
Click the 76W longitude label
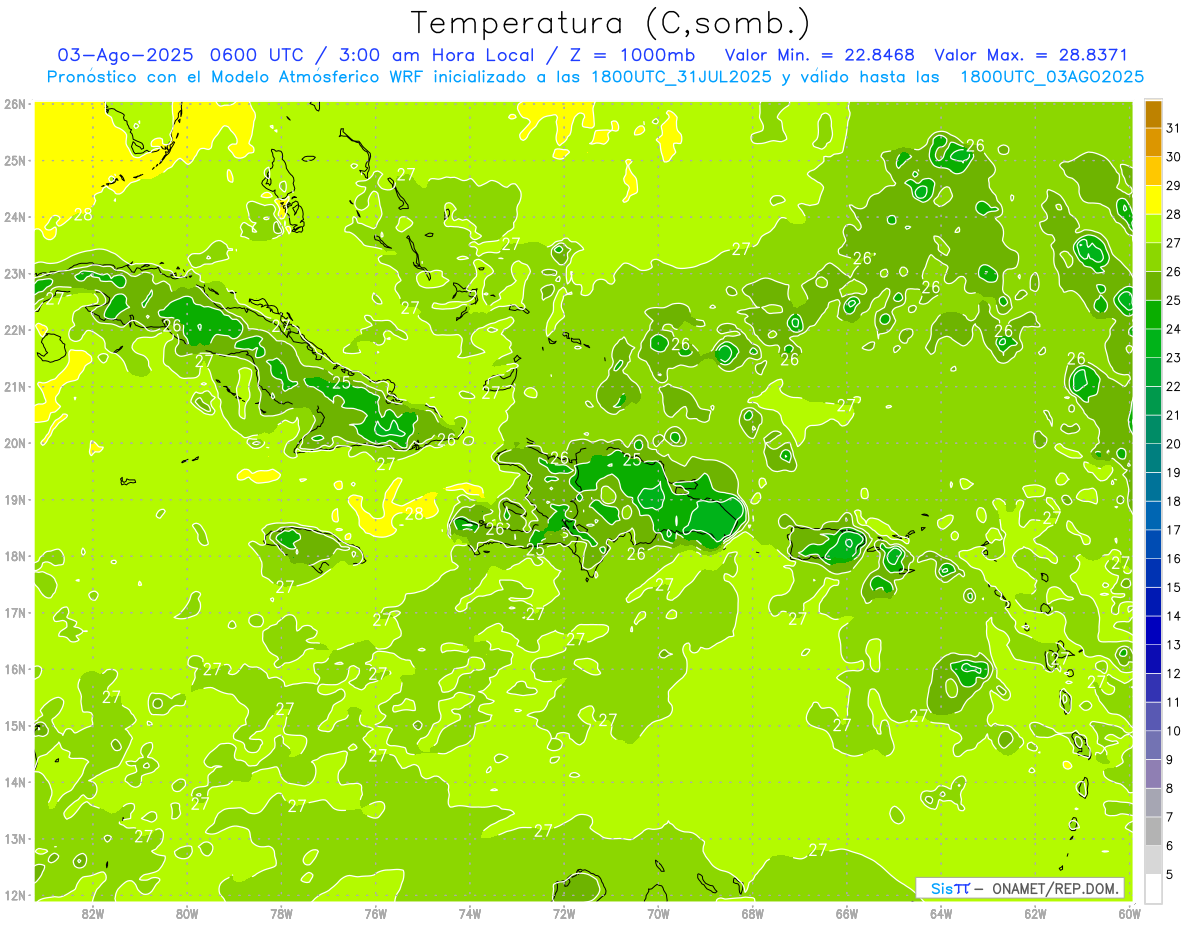(375, 913)
